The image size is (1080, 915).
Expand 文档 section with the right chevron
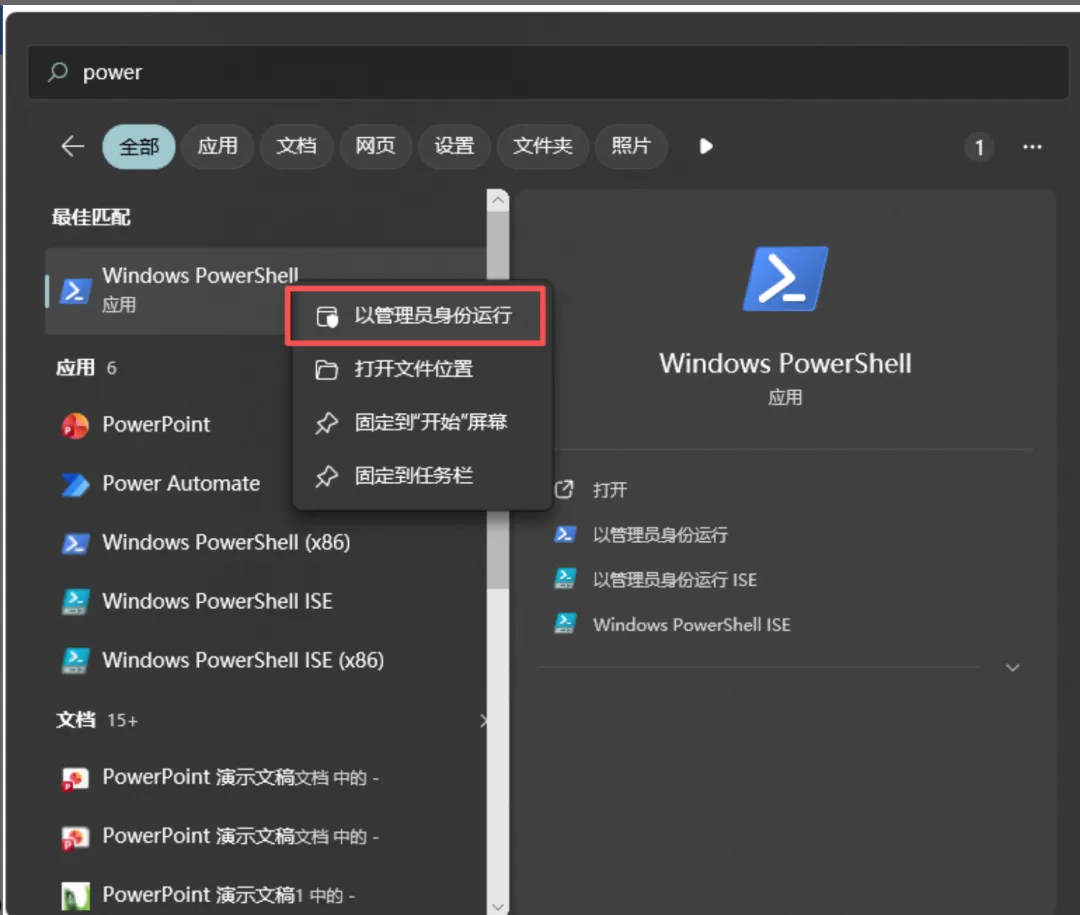click(484, 721)
